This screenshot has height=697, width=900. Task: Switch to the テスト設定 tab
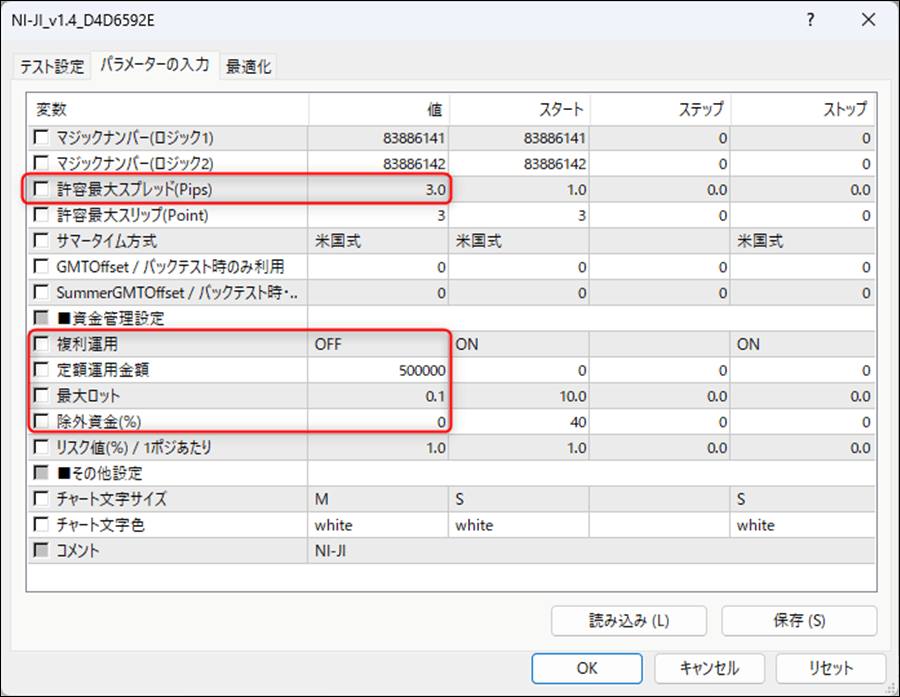pyautogui.click(x=52, y=66)
